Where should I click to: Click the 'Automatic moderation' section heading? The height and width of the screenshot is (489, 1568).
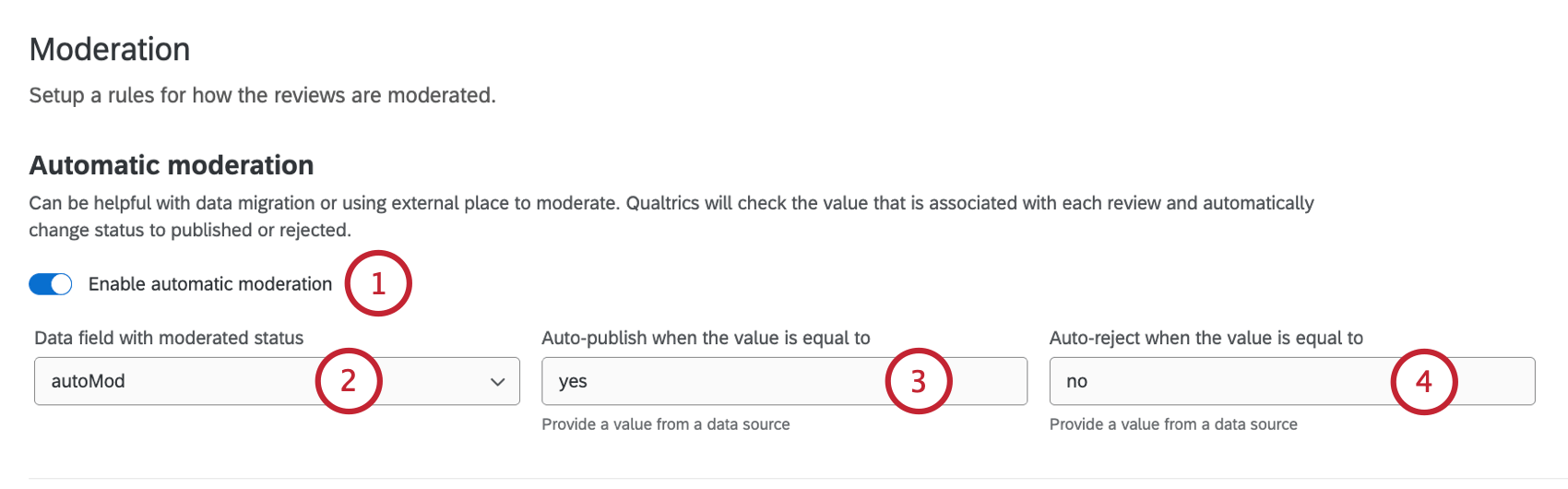[x=172, y=165]
